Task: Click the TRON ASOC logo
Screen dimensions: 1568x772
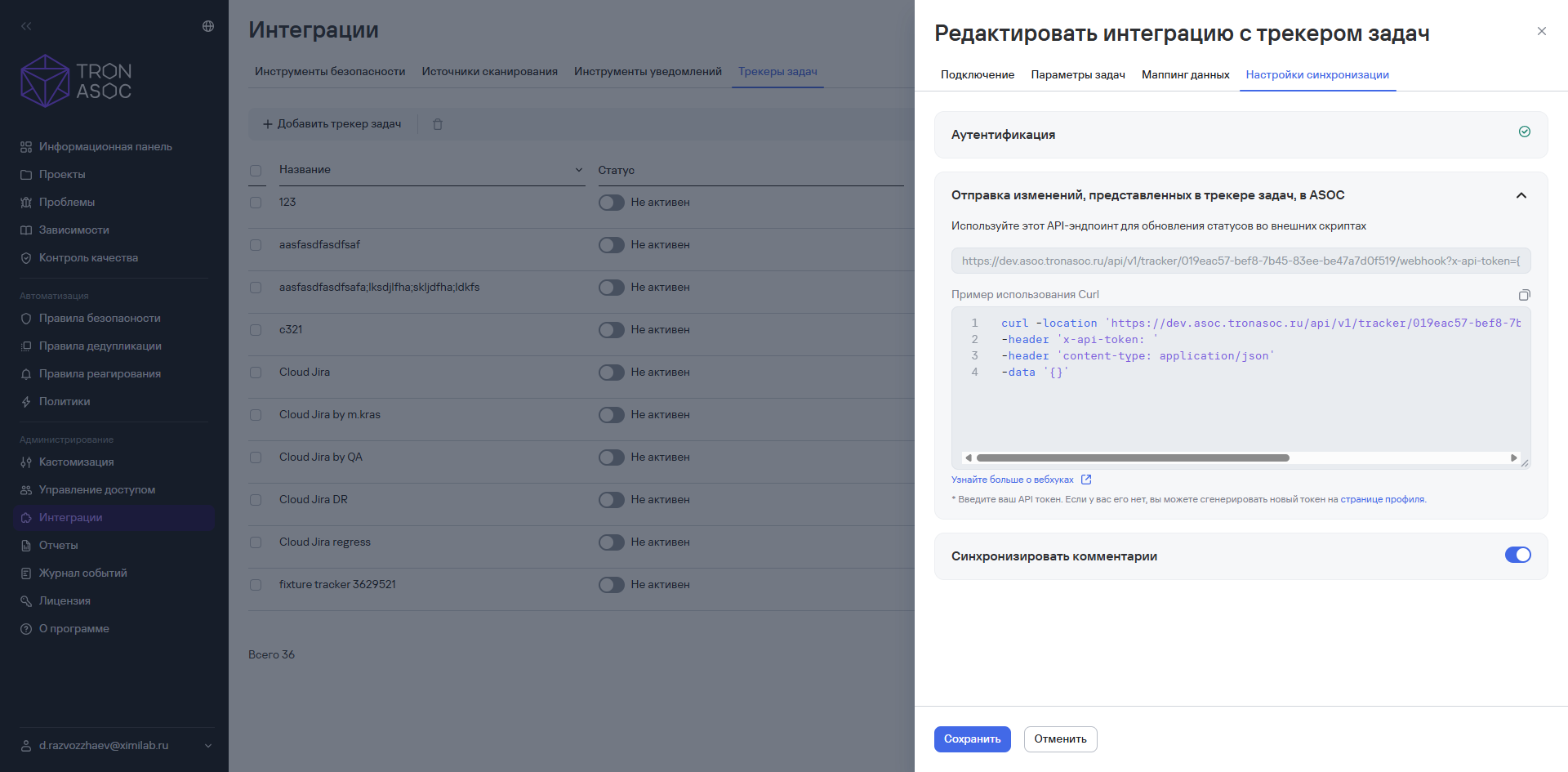Action: pos(76,81)
